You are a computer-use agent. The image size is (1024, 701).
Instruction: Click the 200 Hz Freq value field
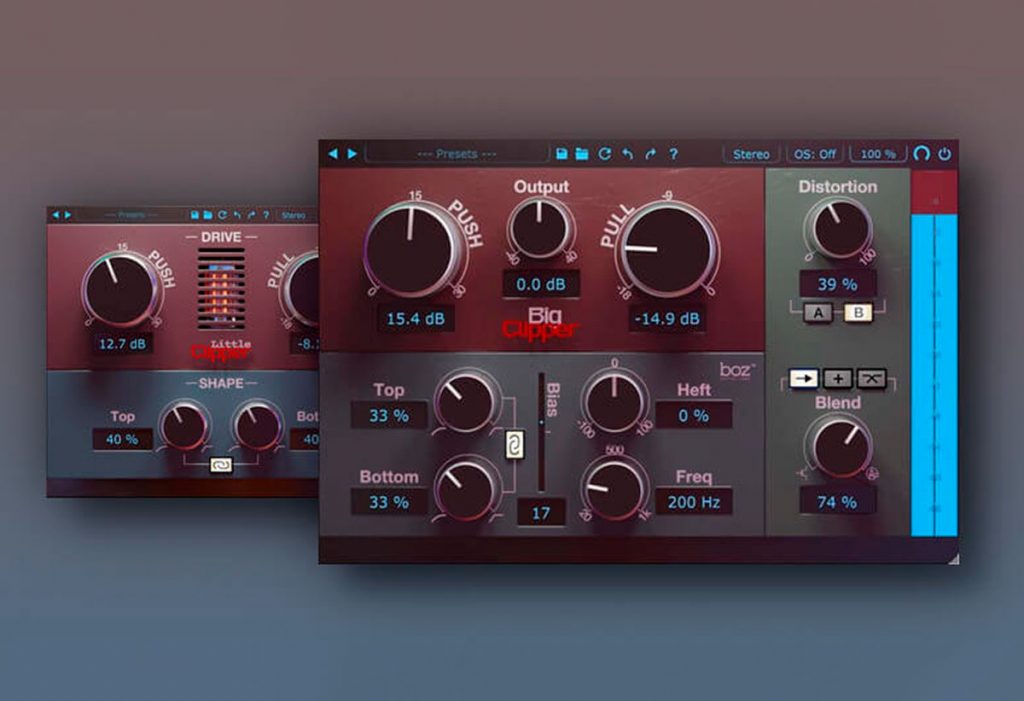[x=694, y=502]
